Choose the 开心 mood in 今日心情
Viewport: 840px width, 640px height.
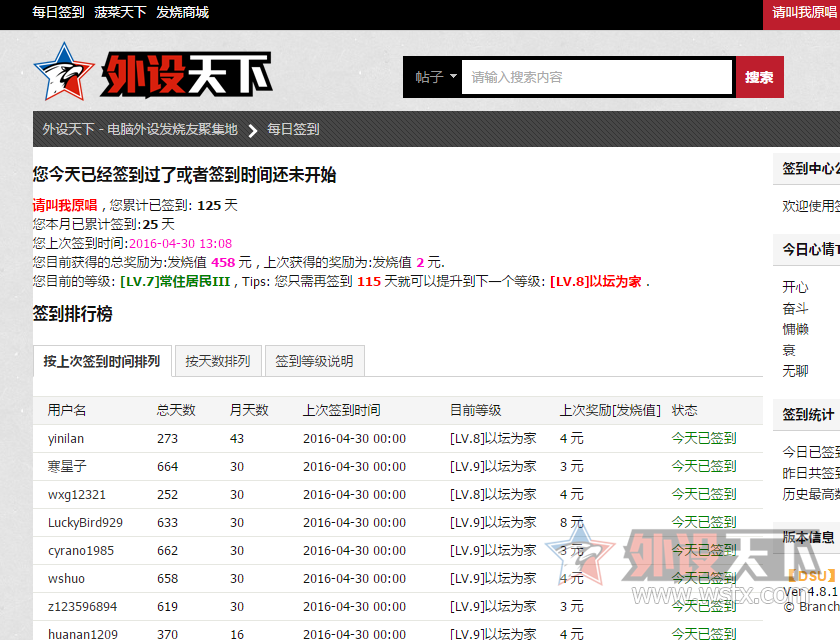pos(795,287)
